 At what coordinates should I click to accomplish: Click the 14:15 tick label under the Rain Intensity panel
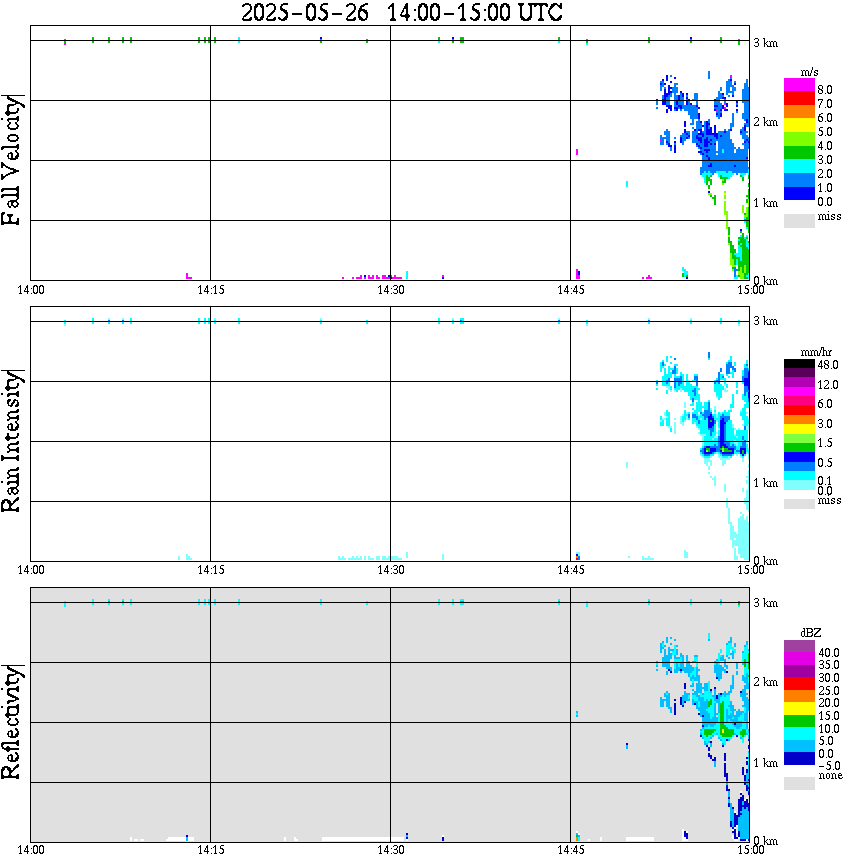[211, 570]
